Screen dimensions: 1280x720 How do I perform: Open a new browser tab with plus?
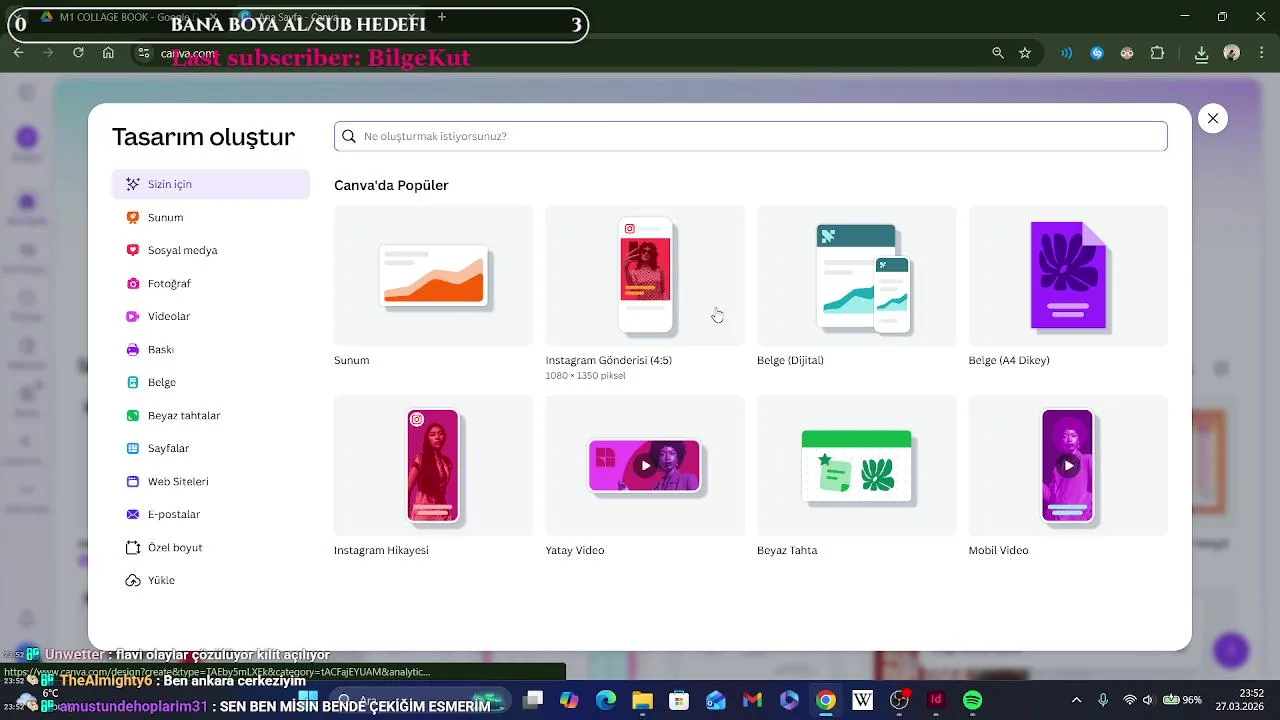442,17
